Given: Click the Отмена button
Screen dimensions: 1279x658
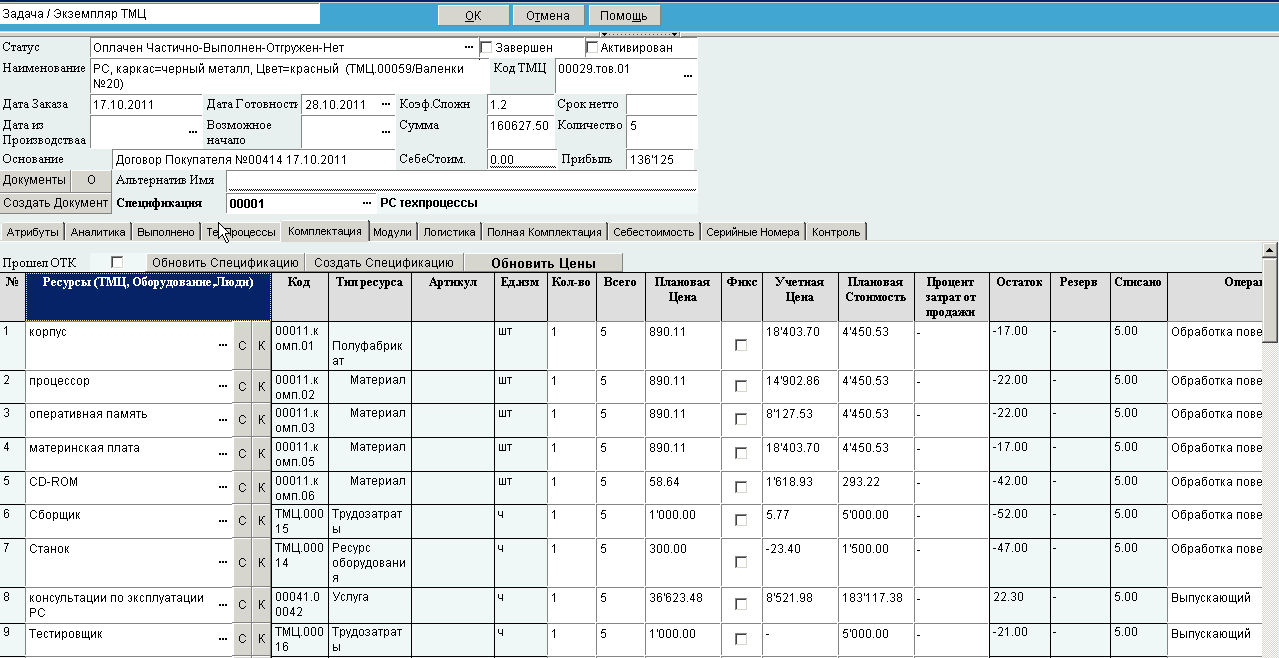Looking at the screenshot, I should tap(548, 15).
